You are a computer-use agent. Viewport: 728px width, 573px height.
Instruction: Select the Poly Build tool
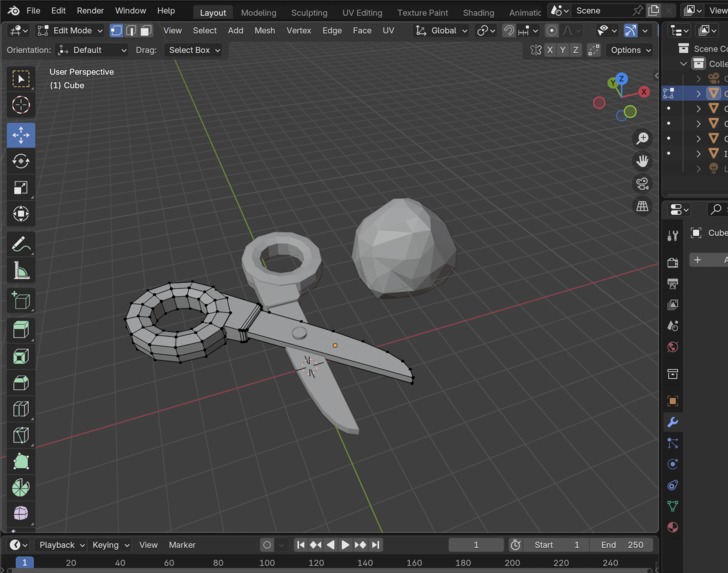[x=20, y=462]
